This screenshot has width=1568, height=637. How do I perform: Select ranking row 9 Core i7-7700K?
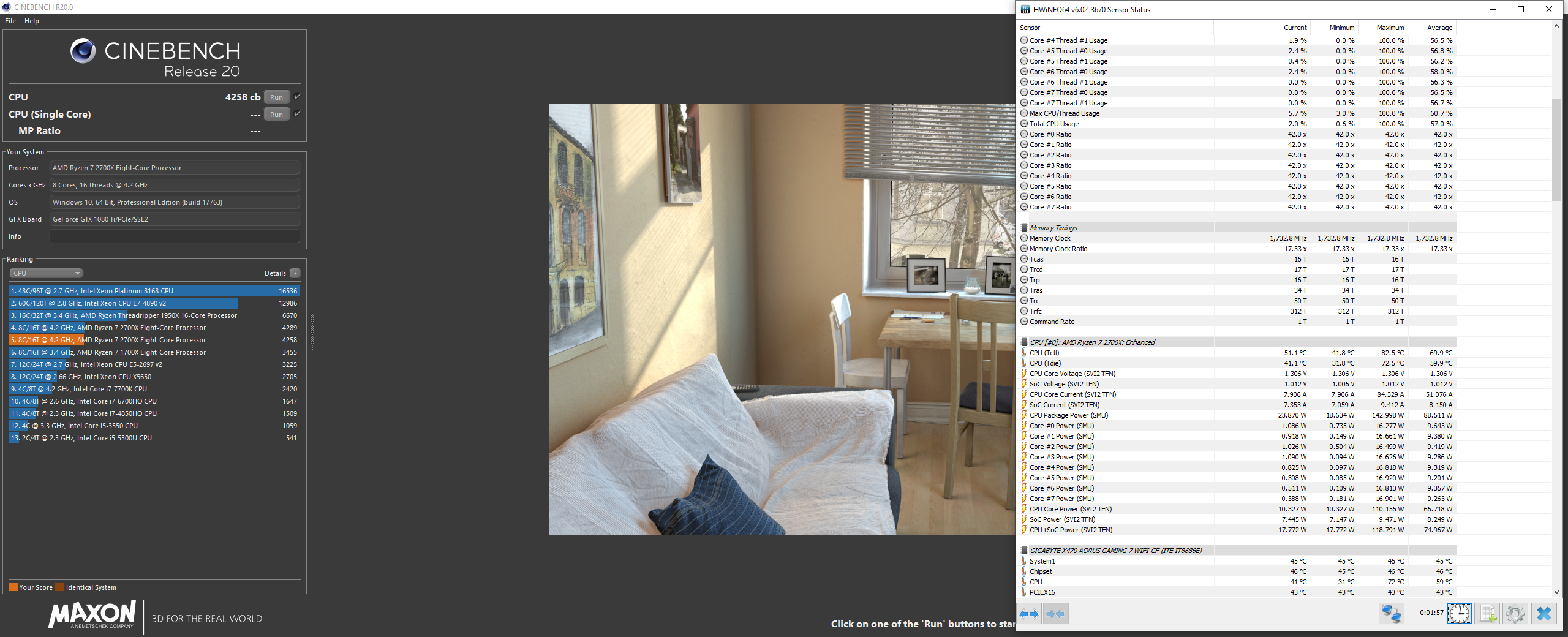tap(154, 389)
